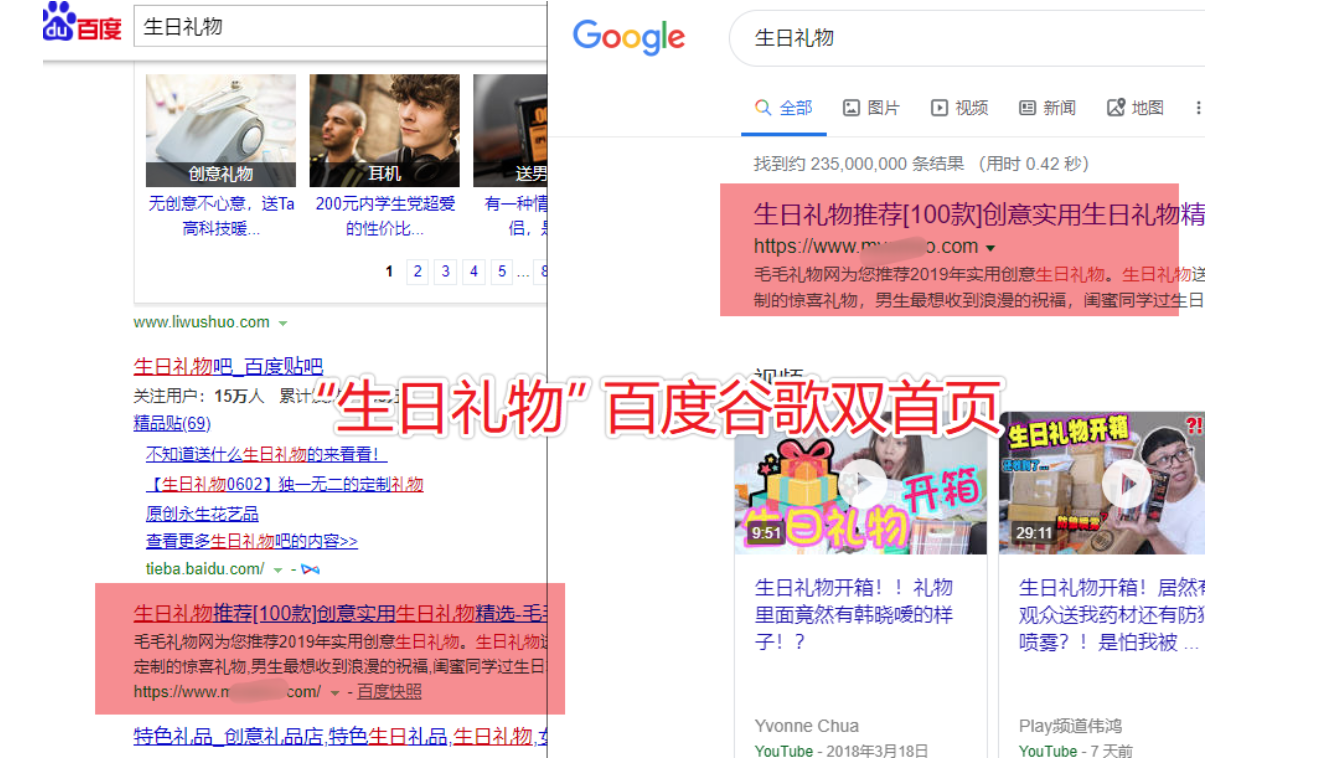Expand the www.liwushuo.com dropdown arrow
This screenshot has width=1325, height=761.
tap(283, 323)
